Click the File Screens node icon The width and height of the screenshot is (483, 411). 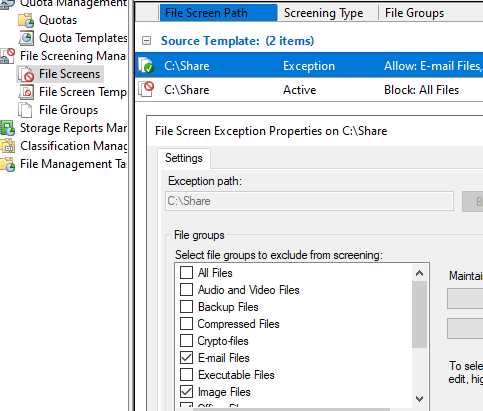coord(26,74)
